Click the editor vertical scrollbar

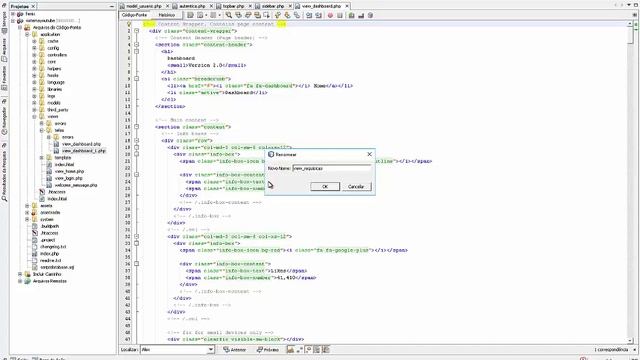click(x=631, y=182)
